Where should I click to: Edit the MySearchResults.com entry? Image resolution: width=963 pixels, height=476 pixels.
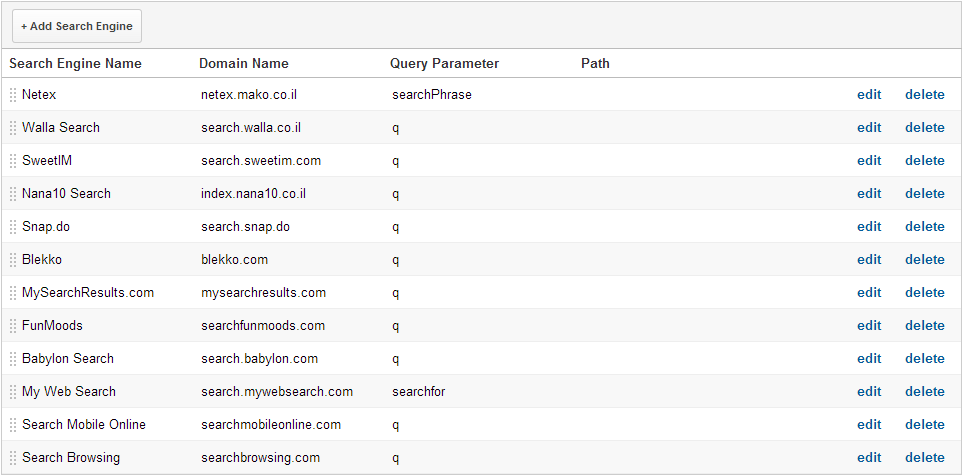click(869, 293)
